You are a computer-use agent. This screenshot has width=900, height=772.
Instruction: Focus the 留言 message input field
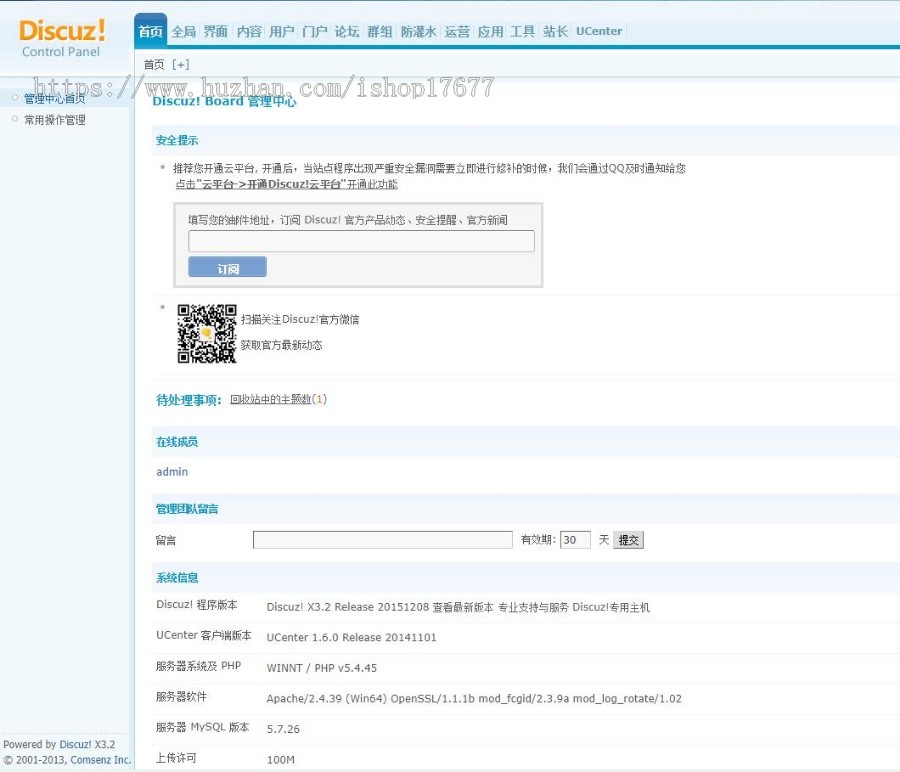coord(383,540)
